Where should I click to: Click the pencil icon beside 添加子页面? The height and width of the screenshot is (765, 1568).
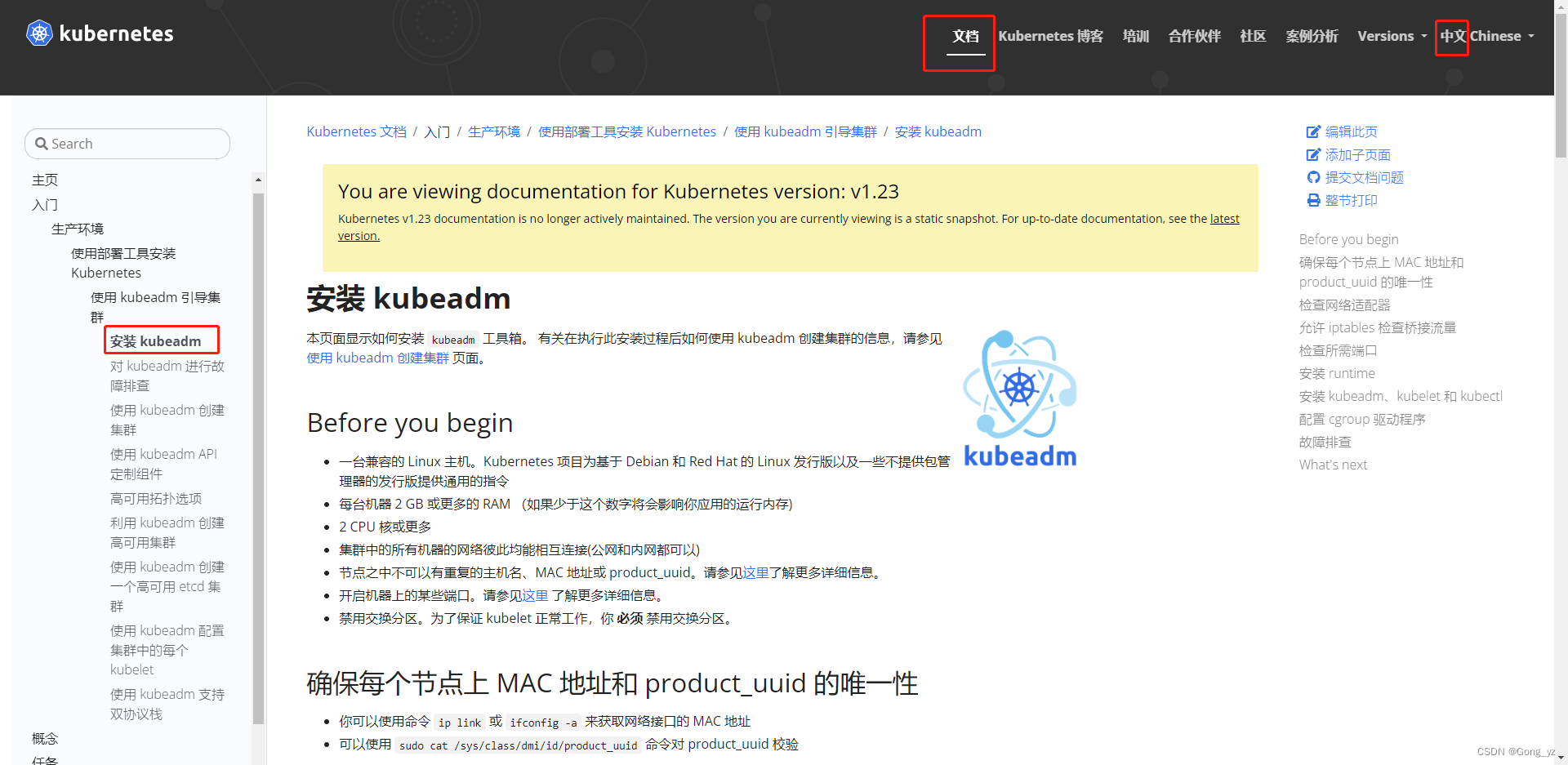pos(1313,154)
